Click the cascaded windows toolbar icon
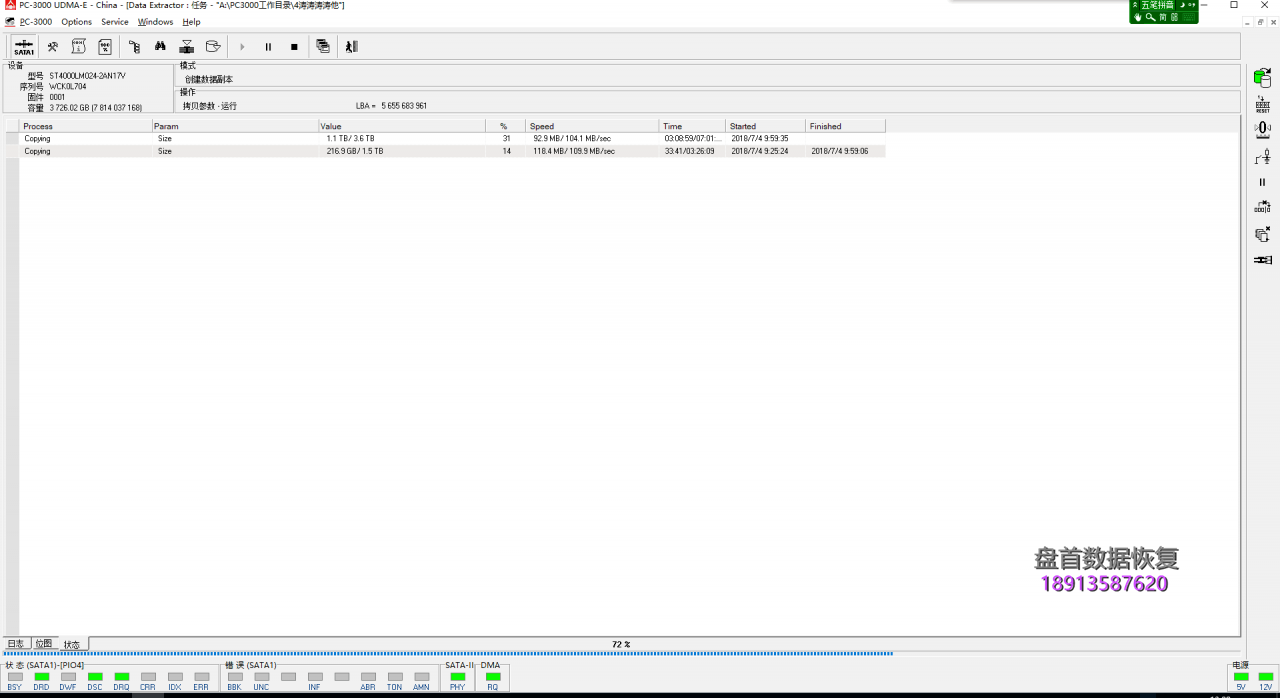 point(322,47)
